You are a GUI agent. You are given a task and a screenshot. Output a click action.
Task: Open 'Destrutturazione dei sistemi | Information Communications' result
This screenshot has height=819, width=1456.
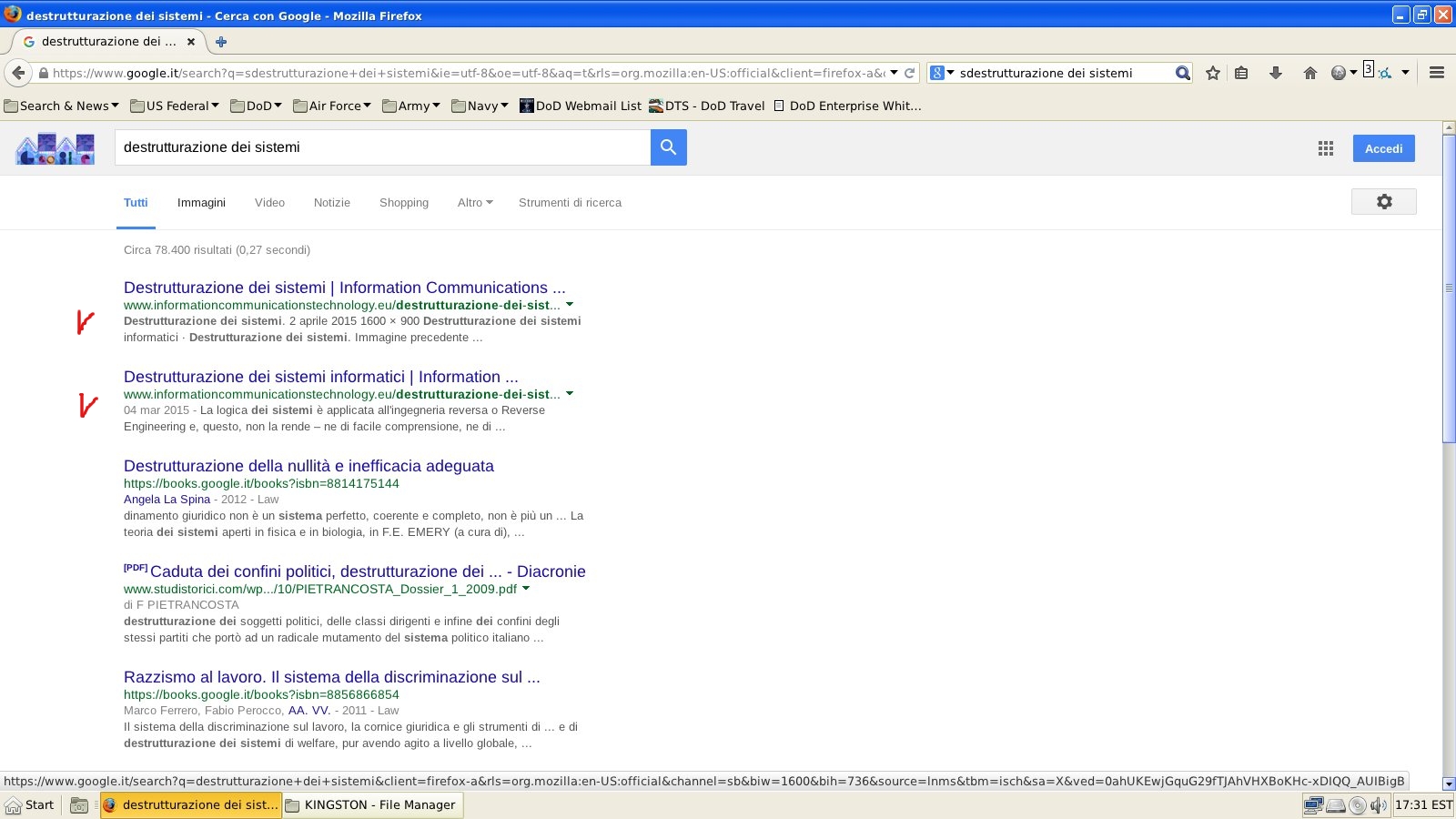pyautogui.click(x=345, y=288)
